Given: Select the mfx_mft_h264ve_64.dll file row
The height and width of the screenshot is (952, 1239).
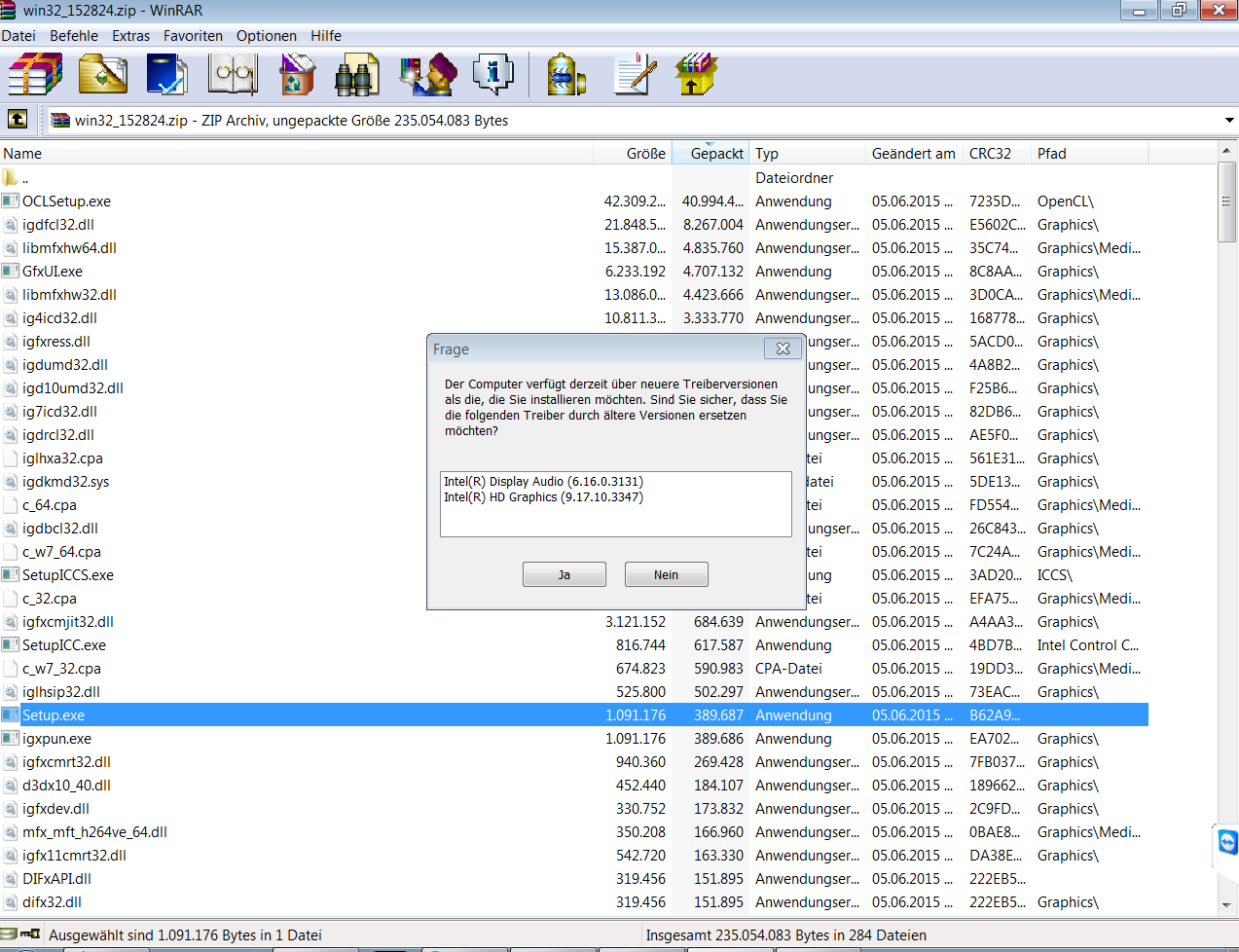Looking at the screenshot, I should point(574,832).
